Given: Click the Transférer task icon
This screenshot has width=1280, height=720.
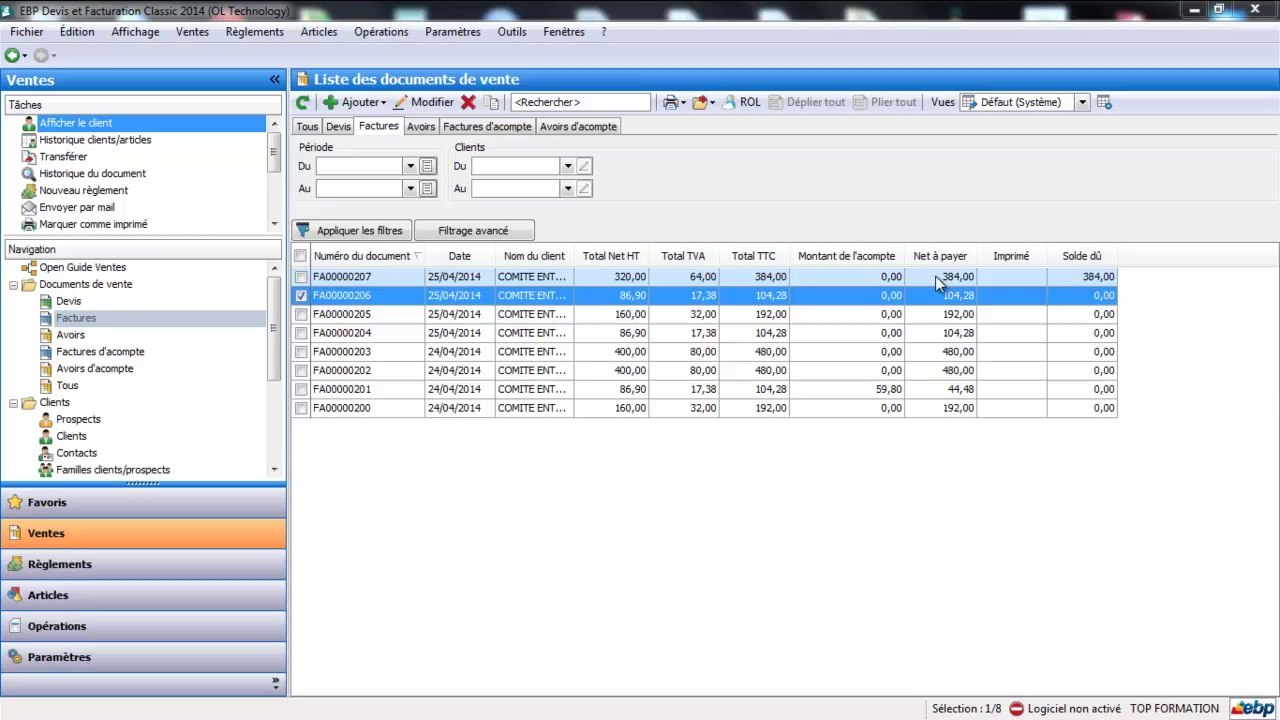Looking at the screenshot, I should (29, 157).
